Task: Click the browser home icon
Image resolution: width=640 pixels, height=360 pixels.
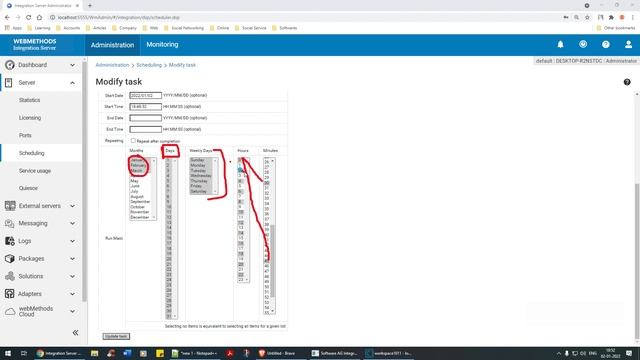Action: 39,18
